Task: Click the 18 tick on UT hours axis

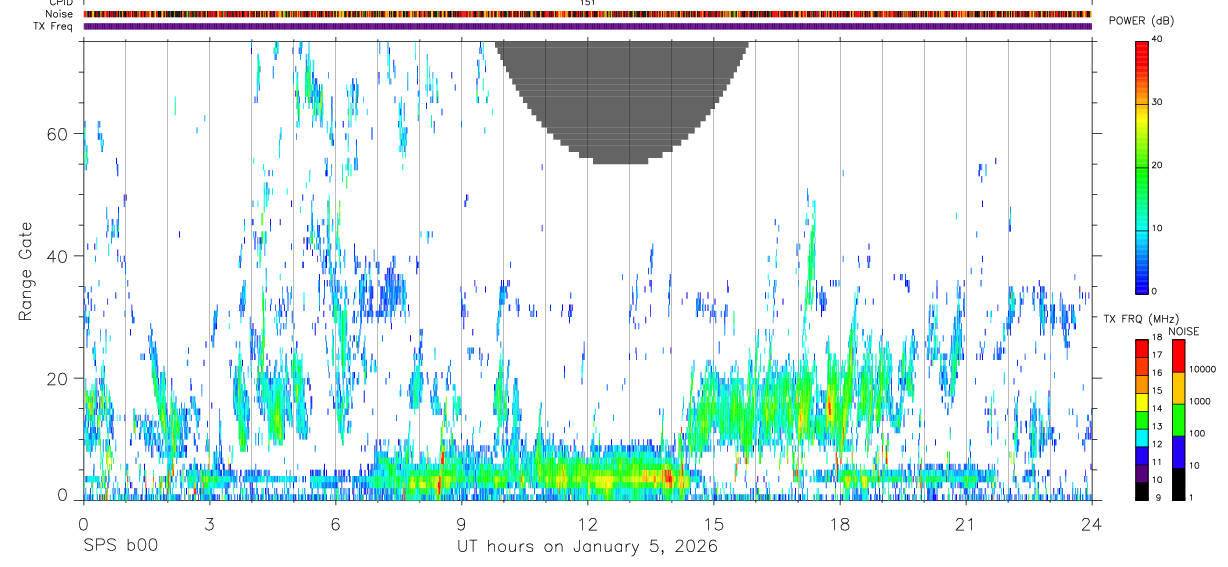Action: coord(839,523)
